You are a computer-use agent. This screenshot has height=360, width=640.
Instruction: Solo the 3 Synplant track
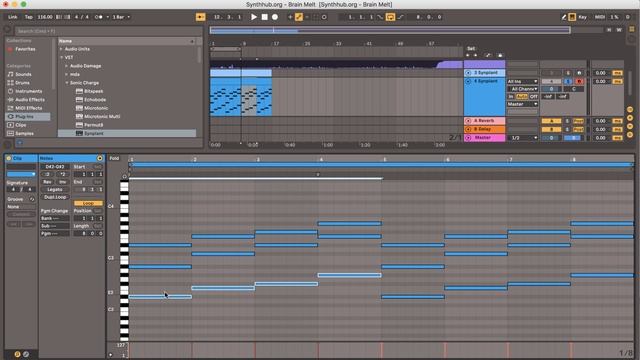point(568,73)
